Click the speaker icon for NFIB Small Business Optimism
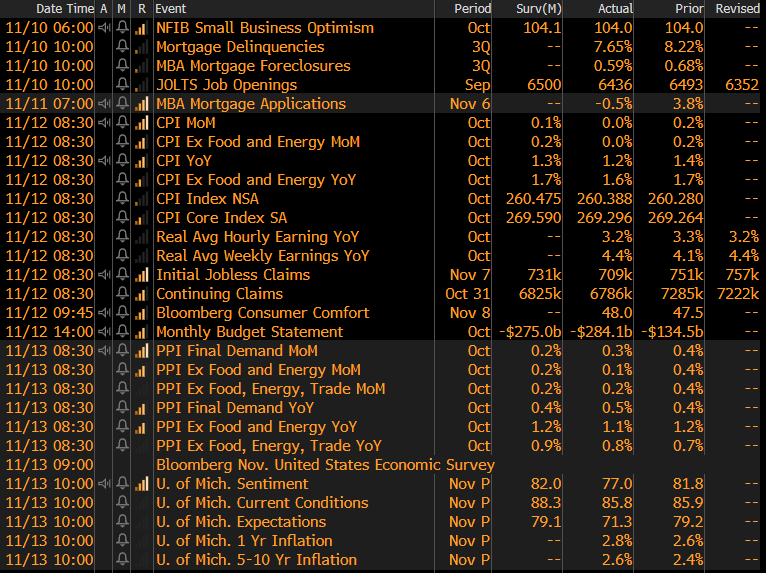The image size is (766, 573). 104,28
